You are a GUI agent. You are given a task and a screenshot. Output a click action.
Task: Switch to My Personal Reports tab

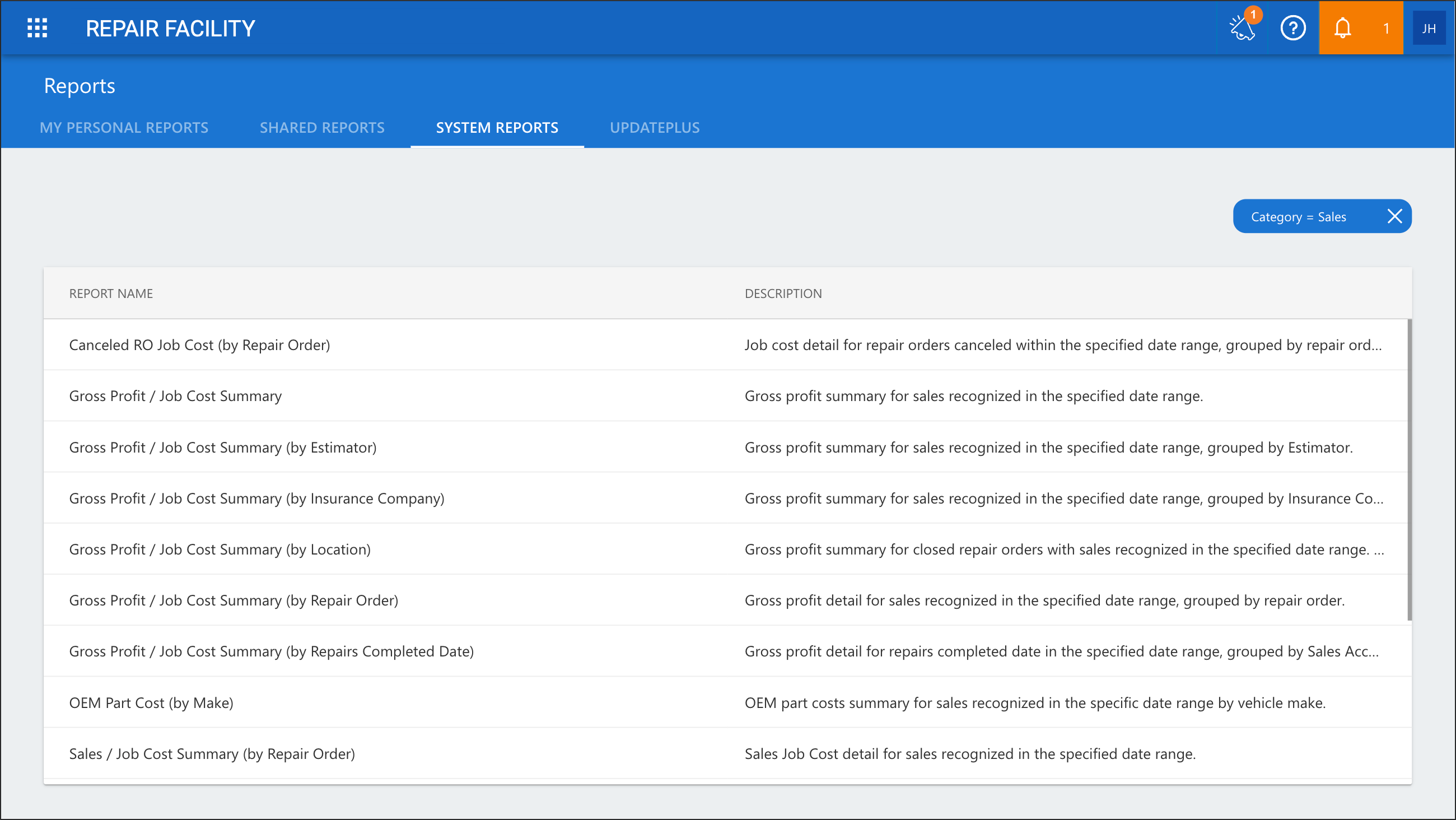124,127
